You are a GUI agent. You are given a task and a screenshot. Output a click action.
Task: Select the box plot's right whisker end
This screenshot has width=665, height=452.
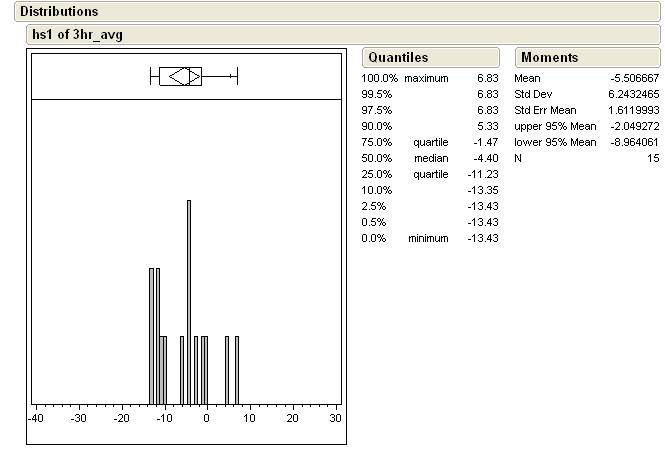click(237, 76)
